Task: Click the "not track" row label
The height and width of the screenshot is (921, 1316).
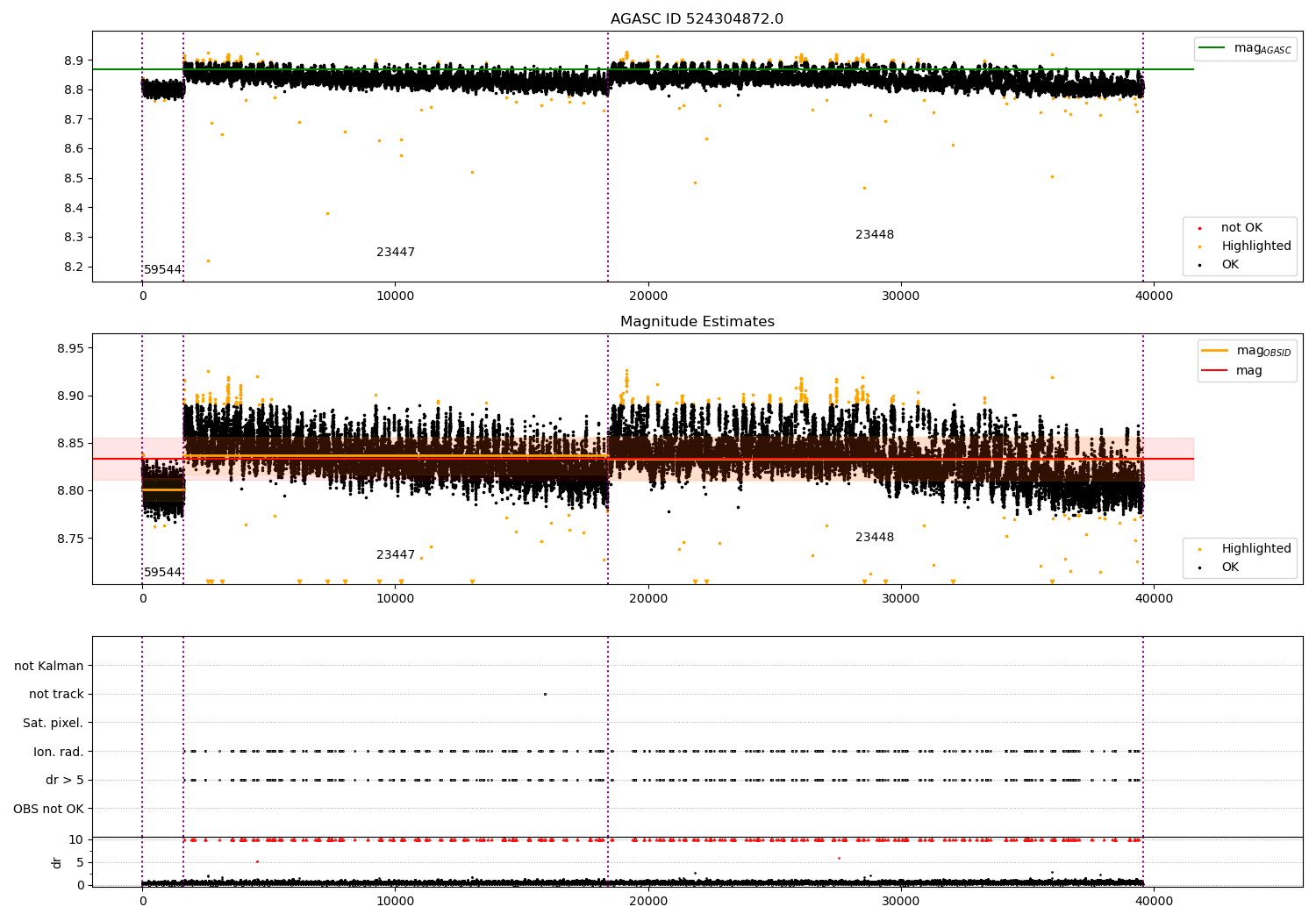Action: click(56, 695)
